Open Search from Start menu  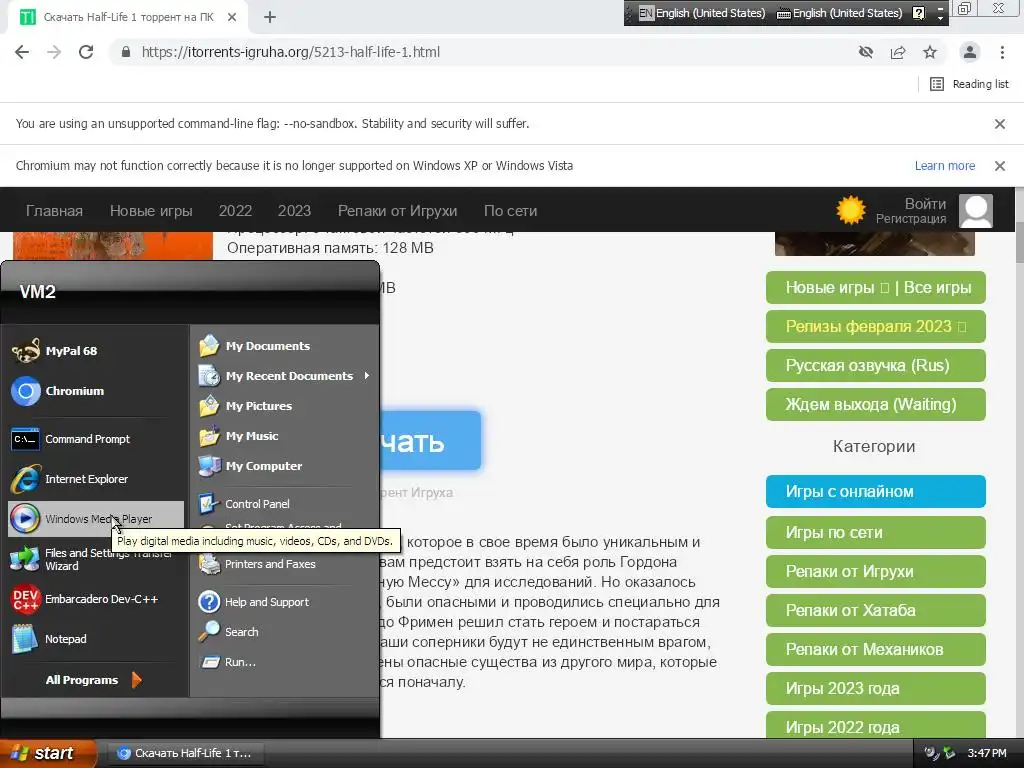(x=284, y=632)
